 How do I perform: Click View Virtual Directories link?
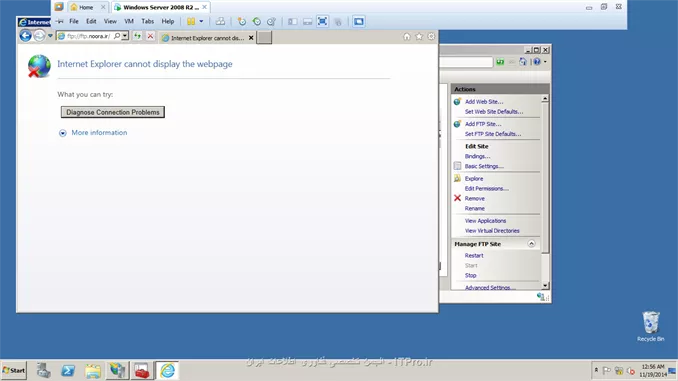(492, 231)
